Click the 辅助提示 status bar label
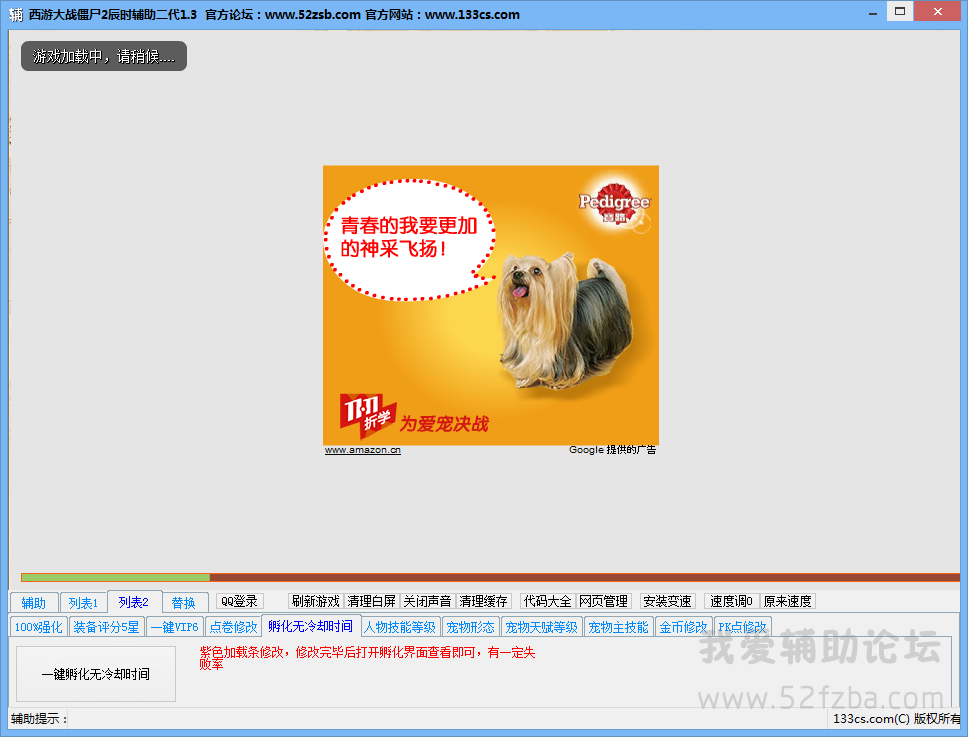The image size is (968, 737). [x=39, y=718]
